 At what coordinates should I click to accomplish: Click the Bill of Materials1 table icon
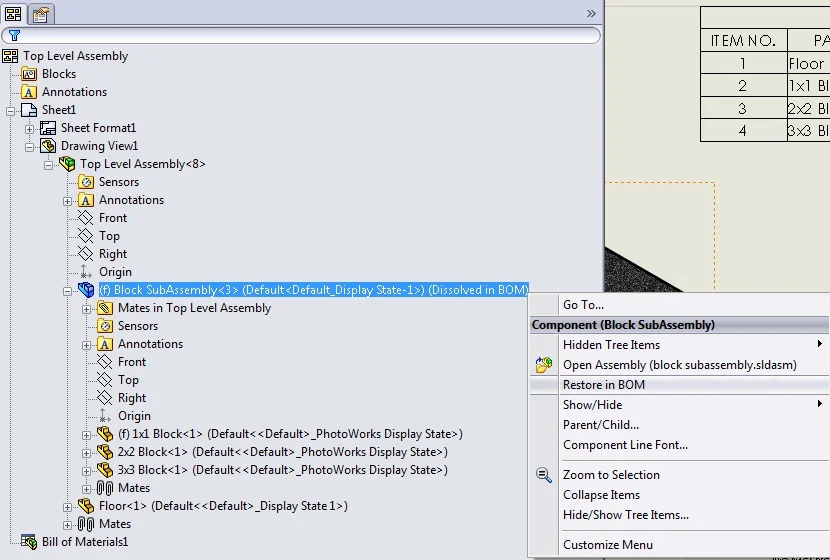[29, 542]
